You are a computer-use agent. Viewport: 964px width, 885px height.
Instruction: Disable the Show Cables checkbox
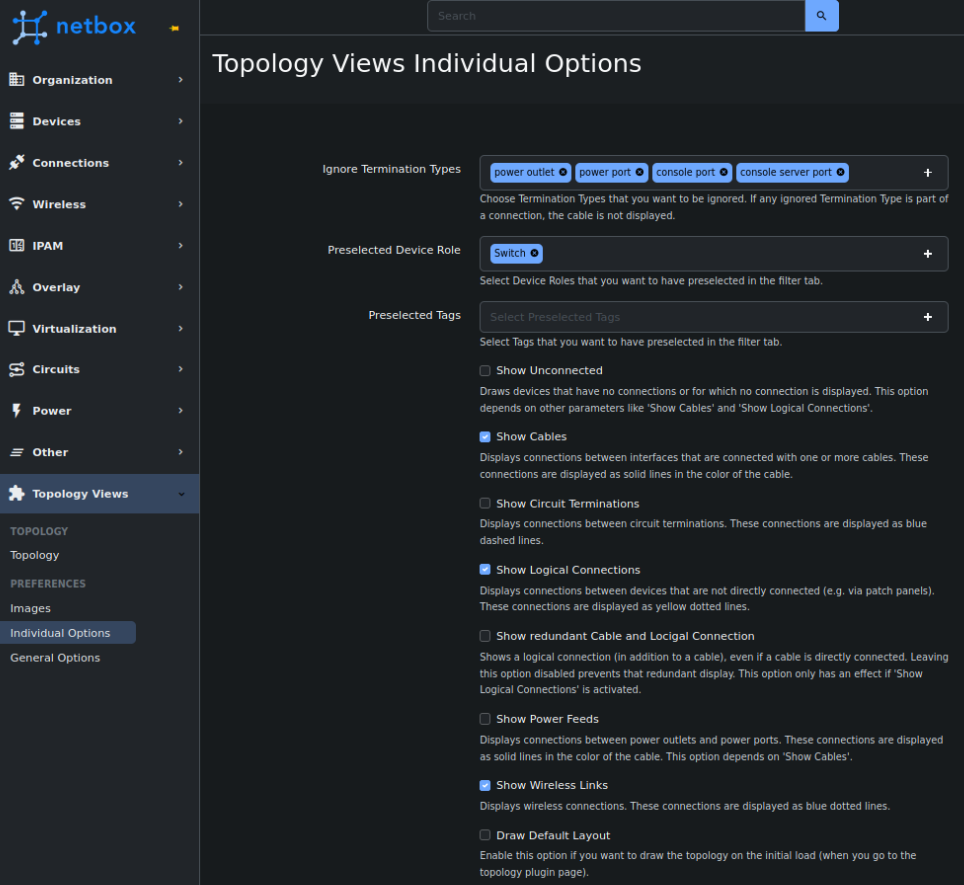click(x=485, y=436)
